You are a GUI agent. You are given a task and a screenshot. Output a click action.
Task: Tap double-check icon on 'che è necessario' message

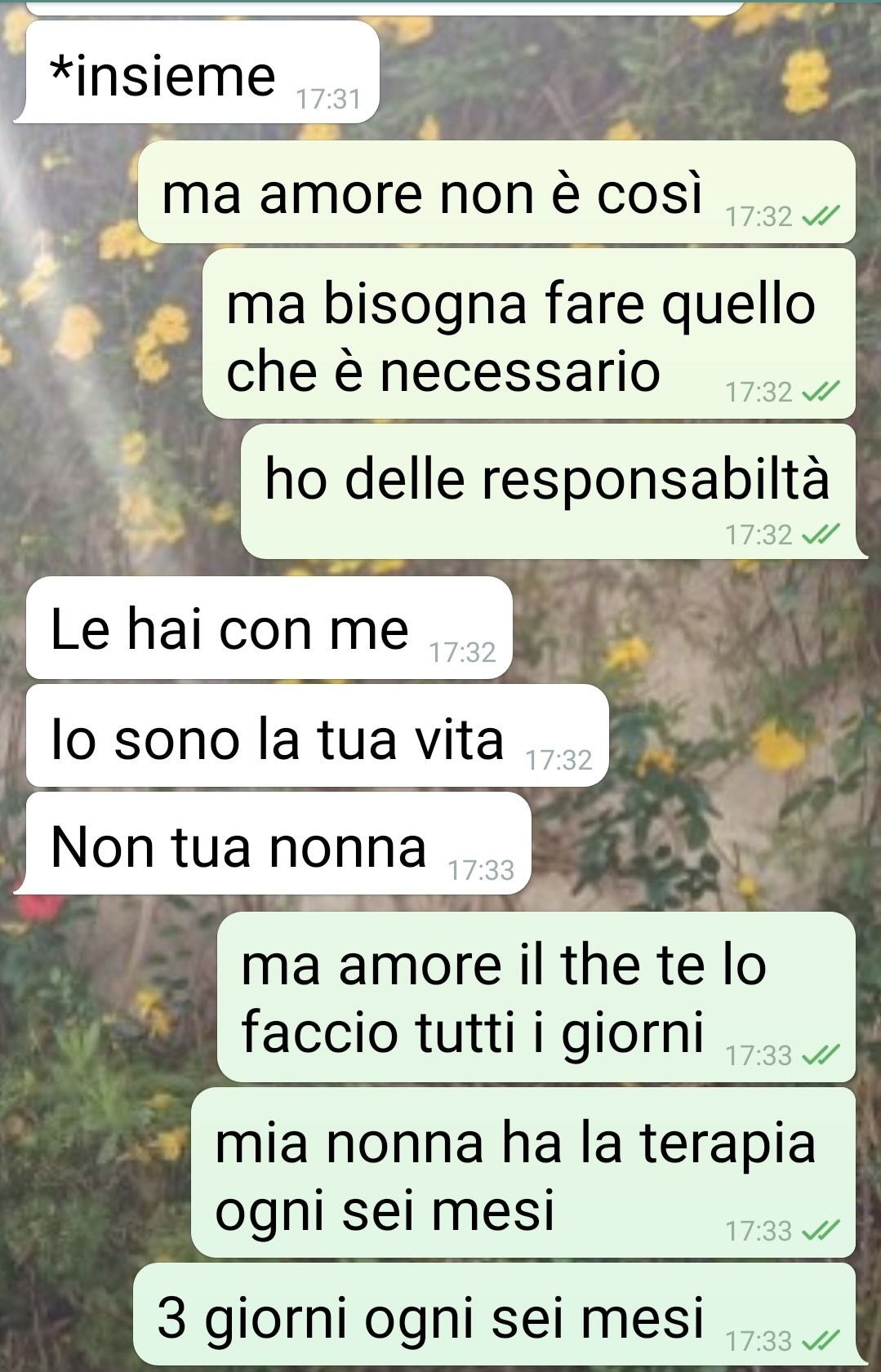821,393
